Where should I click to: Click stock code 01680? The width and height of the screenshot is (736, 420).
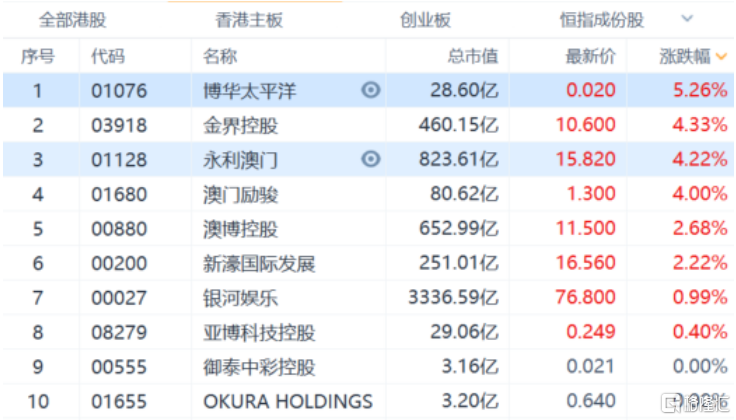pos(118,194)
